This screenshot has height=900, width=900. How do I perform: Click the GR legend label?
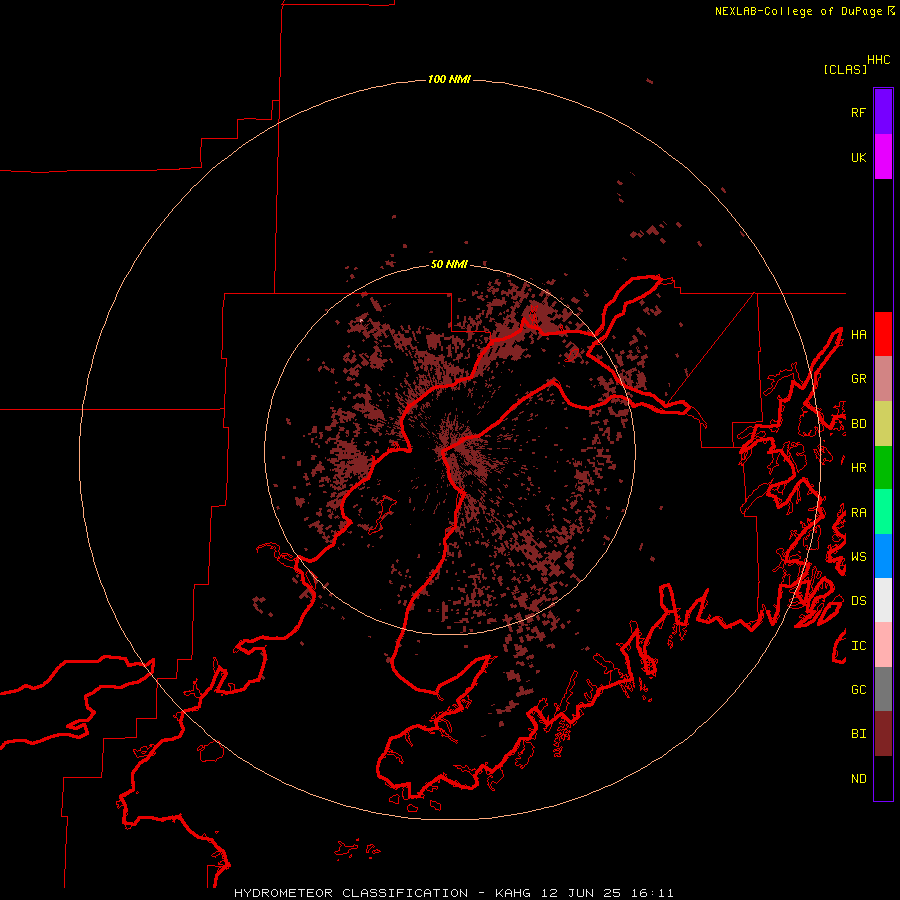(x=859, y=379)
